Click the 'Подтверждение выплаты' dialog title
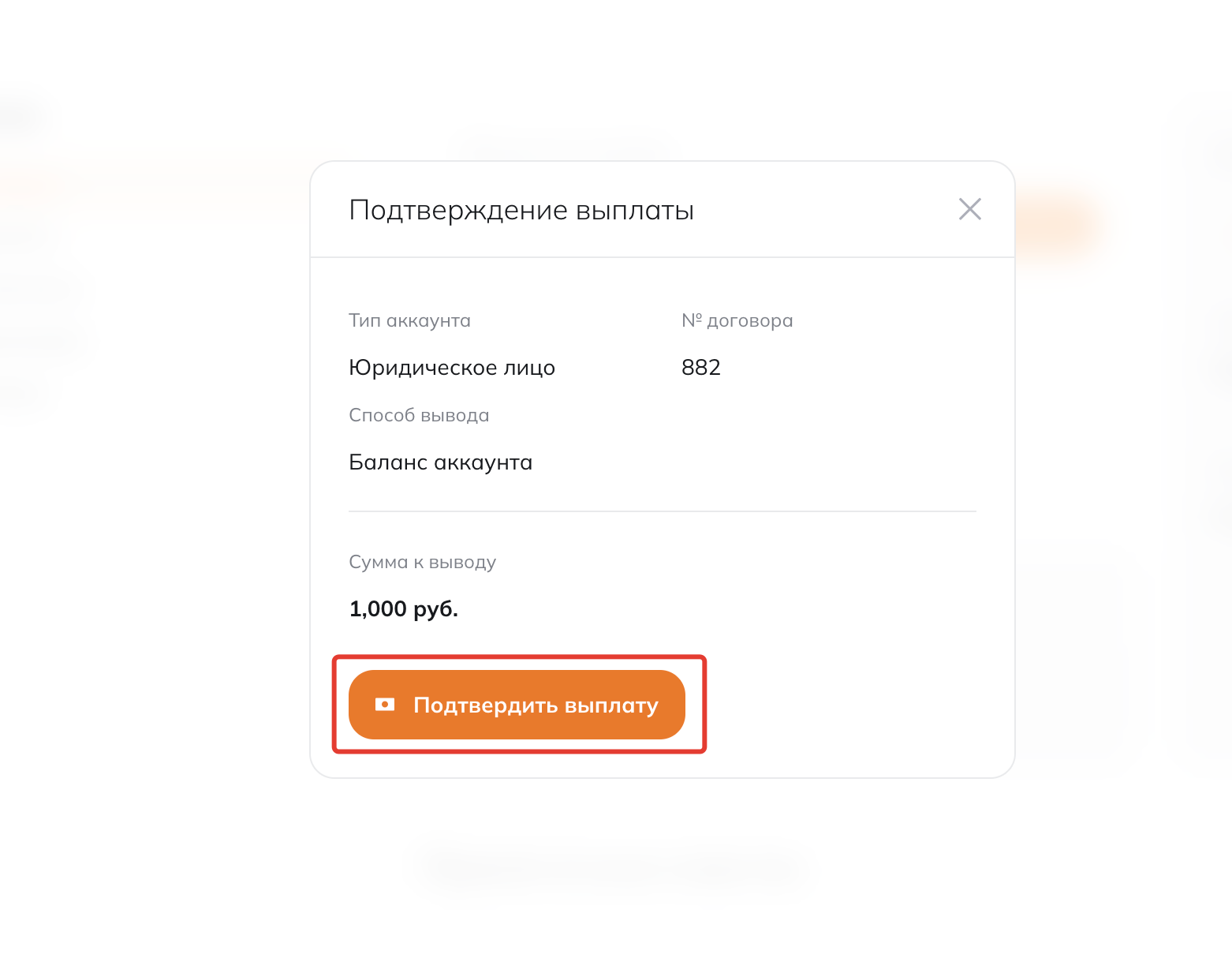 coord(521,211)
